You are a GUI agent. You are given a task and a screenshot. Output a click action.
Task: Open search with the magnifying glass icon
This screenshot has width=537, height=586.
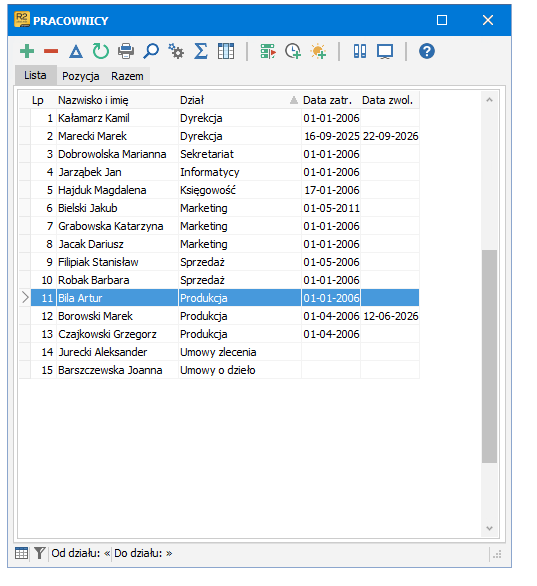click(151, 51)
